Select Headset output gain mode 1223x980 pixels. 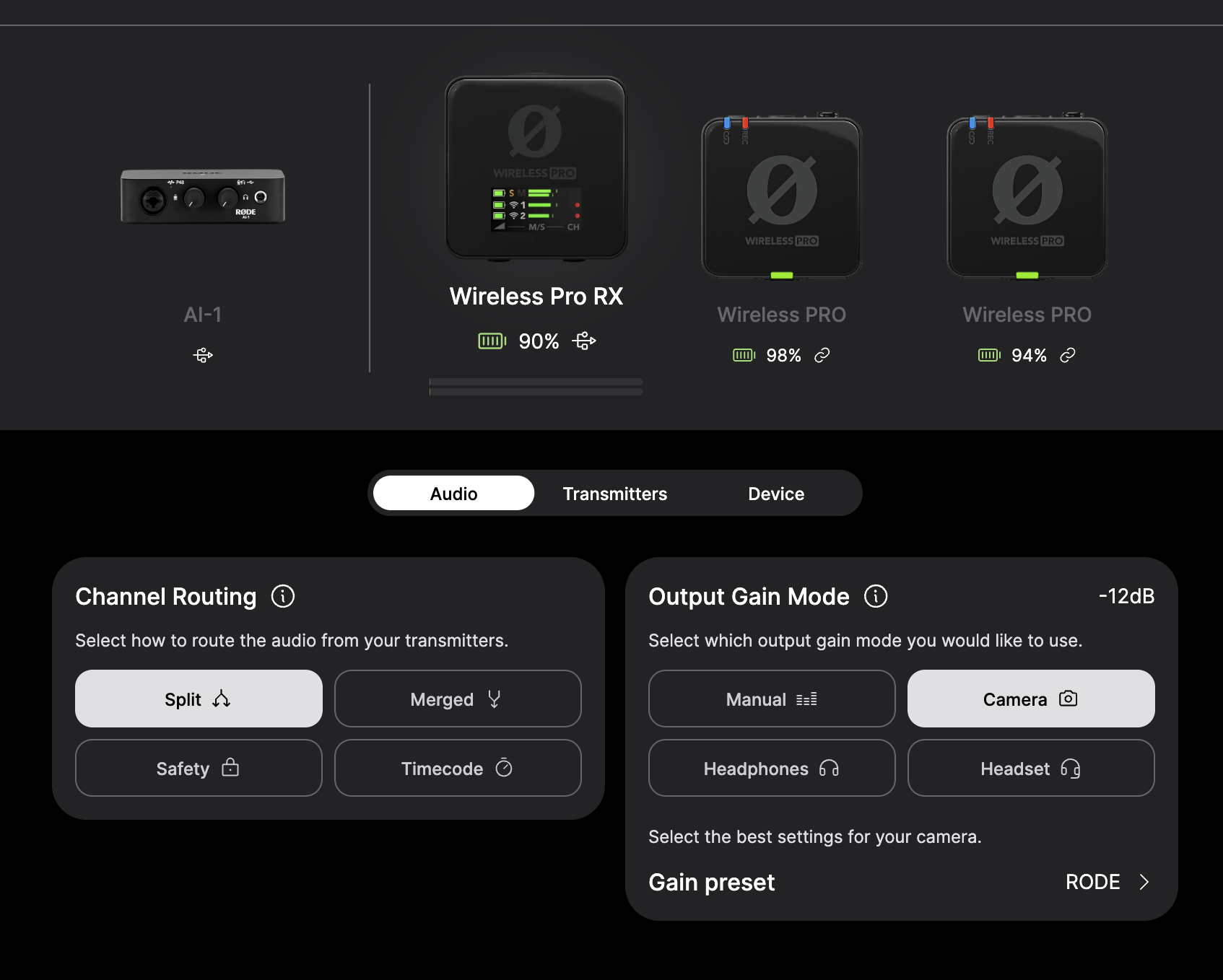[1031, 768]
